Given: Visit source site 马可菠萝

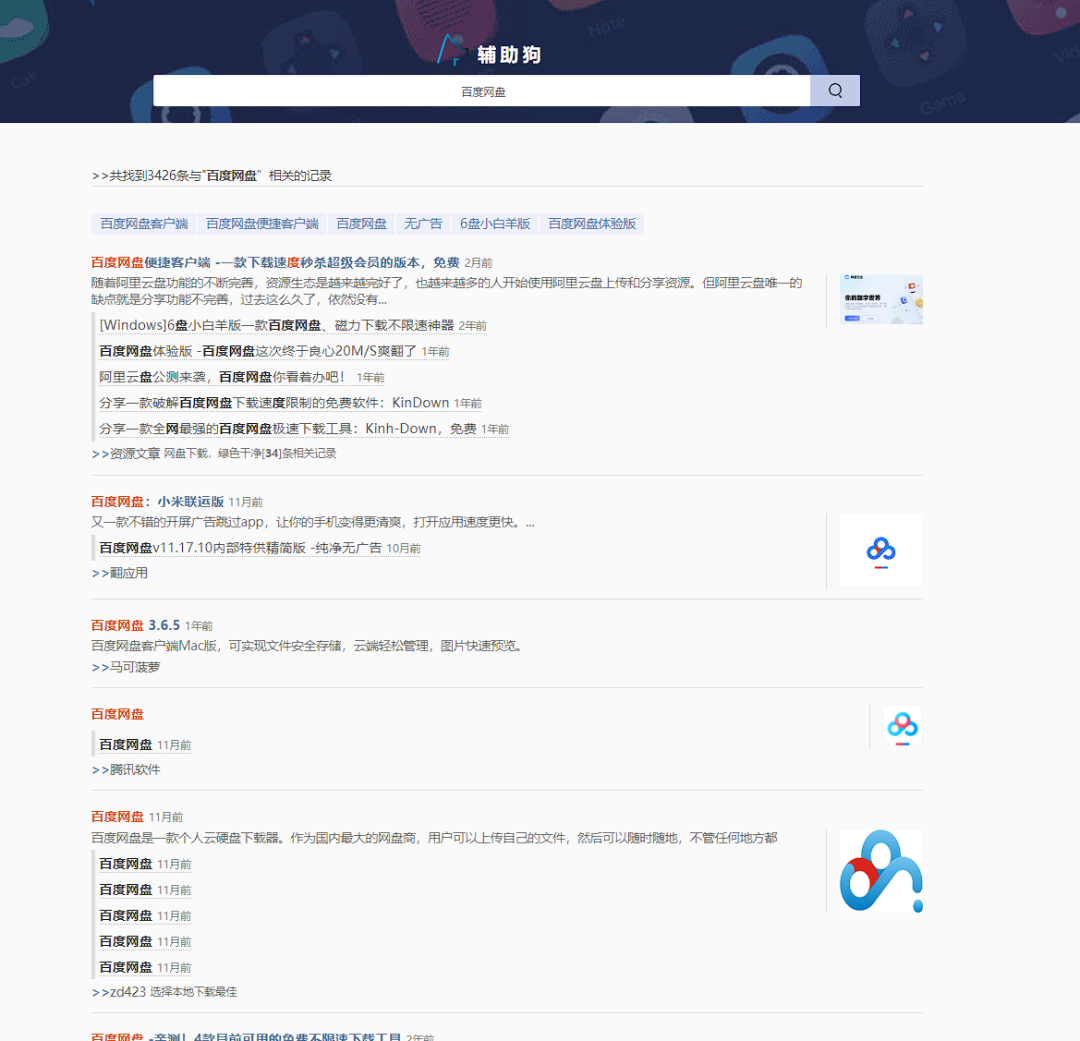Looking at the screenshot, I should (134, 667).
